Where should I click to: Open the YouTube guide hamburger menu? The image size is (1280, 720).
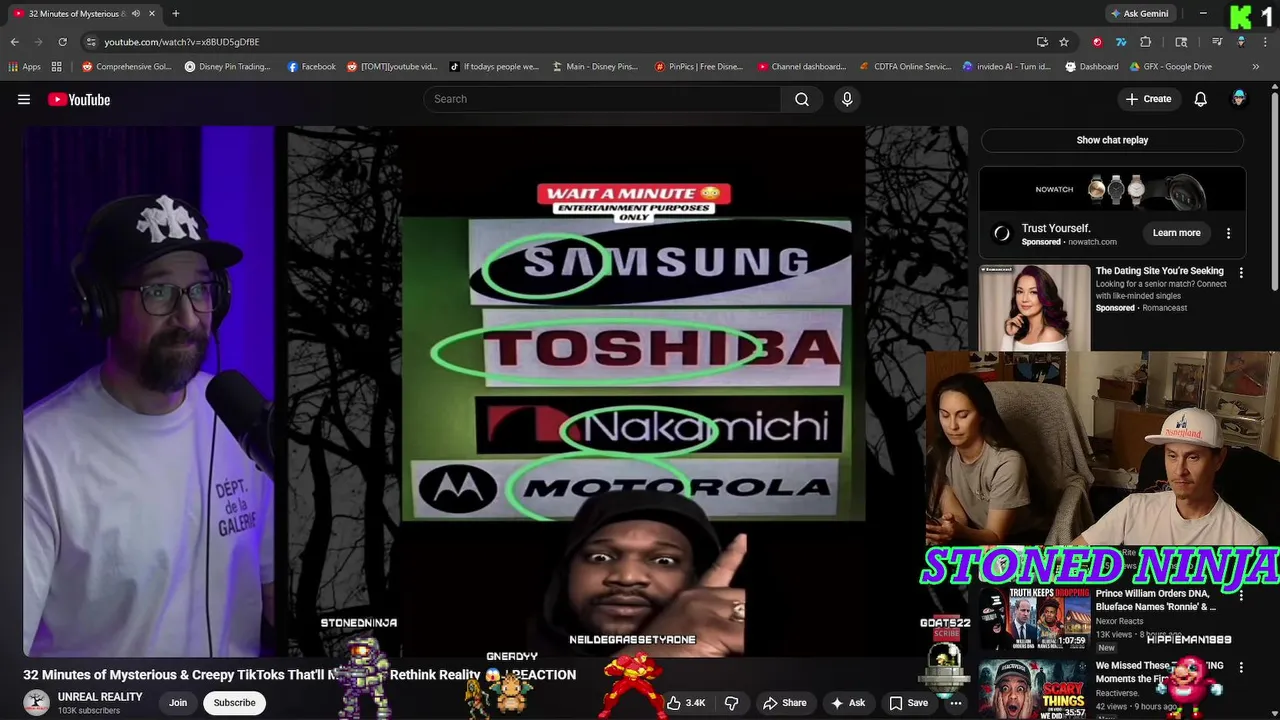(24, 99)
